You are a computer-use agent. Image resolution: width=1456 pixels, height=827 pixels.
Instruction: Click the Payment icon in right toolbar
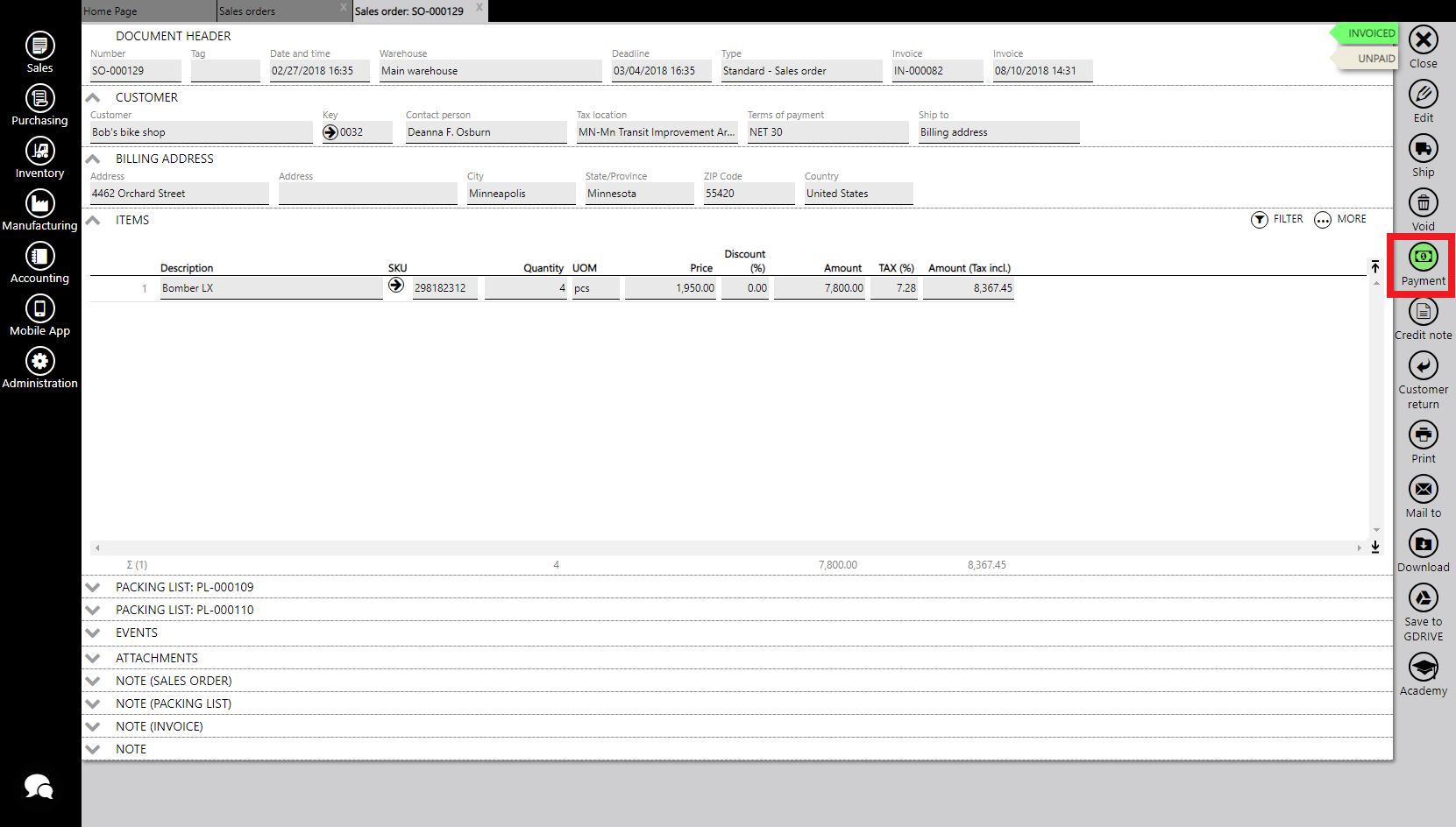pyautogui.click(x=1423, y=258)
